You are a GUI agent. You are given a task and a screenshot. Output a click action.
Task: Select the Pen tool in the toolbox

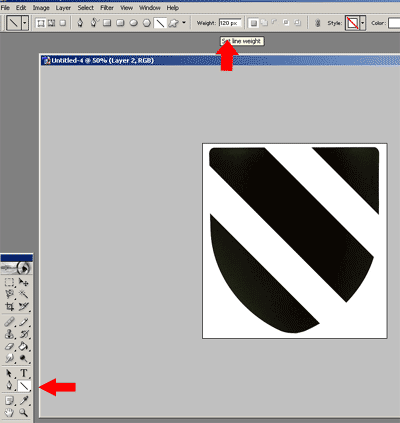[9, 386]
